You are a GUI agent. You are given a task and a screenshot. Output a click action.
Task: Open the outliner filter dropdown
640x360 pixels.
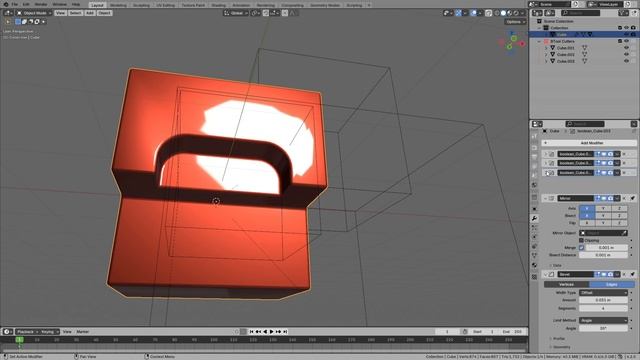[623, 13]
